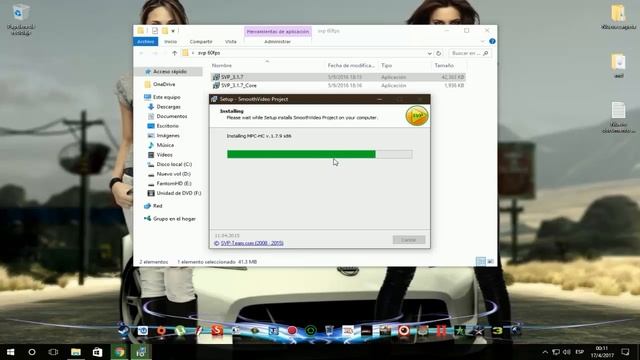Viewport: 640px width, 360px height.
Task: Open Imágenes in navigation pane
Action: (x=168, y=136)
